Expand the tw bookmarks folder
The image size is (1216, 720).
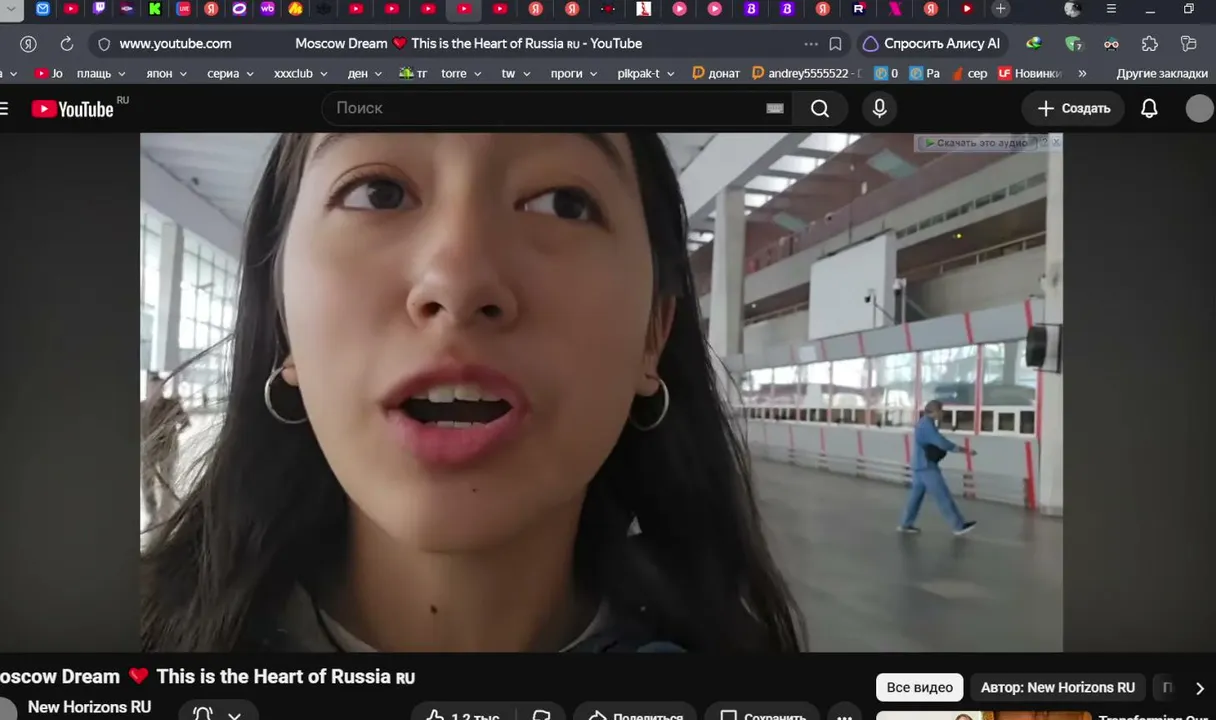pyautogui.click(x=515, y=74)
